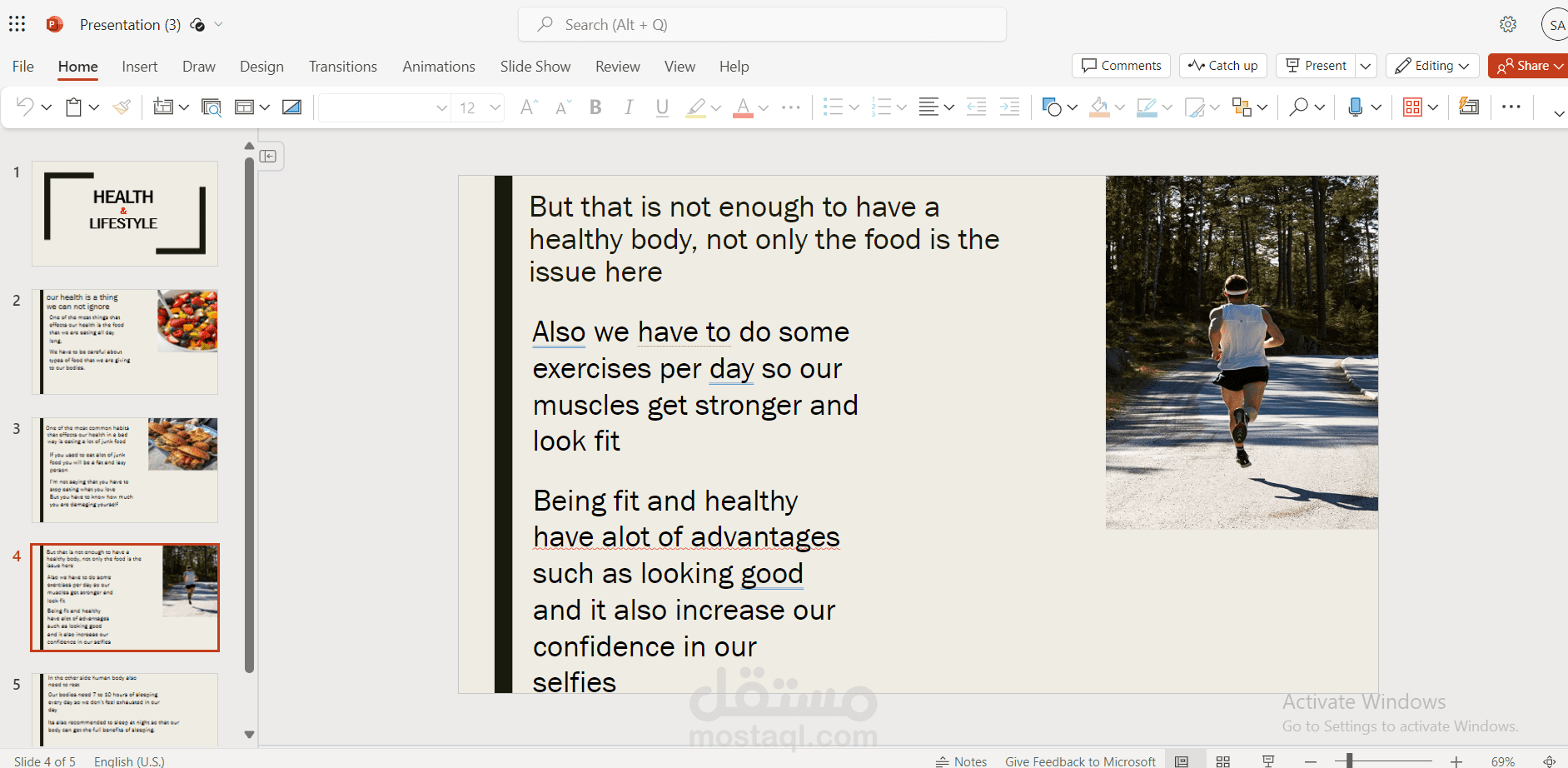Click the Catch up button
The height and width of the screenshot is (768, 1568).
click(1223, 66)
